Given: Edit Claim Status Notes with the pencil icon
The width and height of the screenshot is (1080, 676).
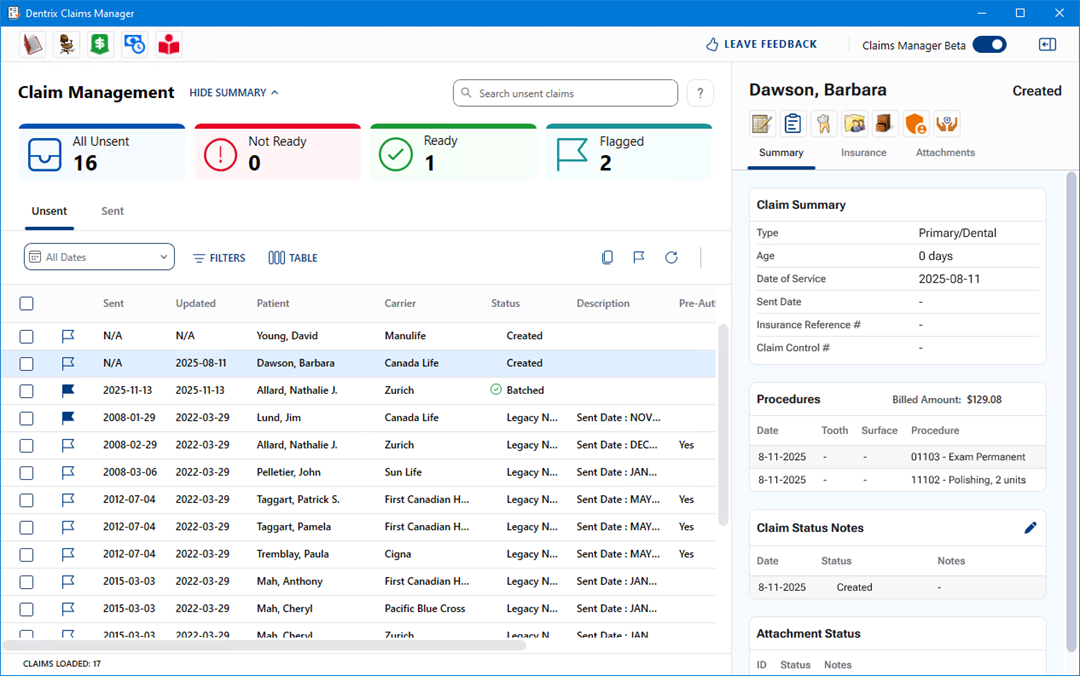Looking at the screenshot, I should click(x=1030, y=528).
